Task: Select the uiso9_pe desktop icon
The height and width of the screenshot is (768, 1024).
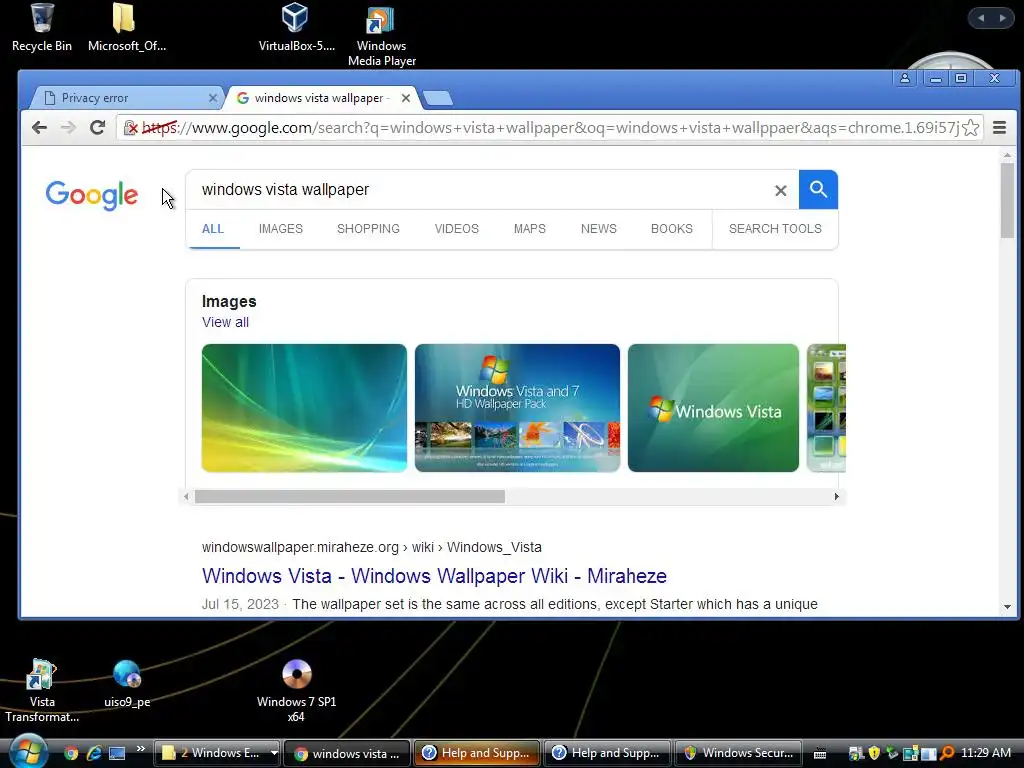Action: click(x=127, y=684)
